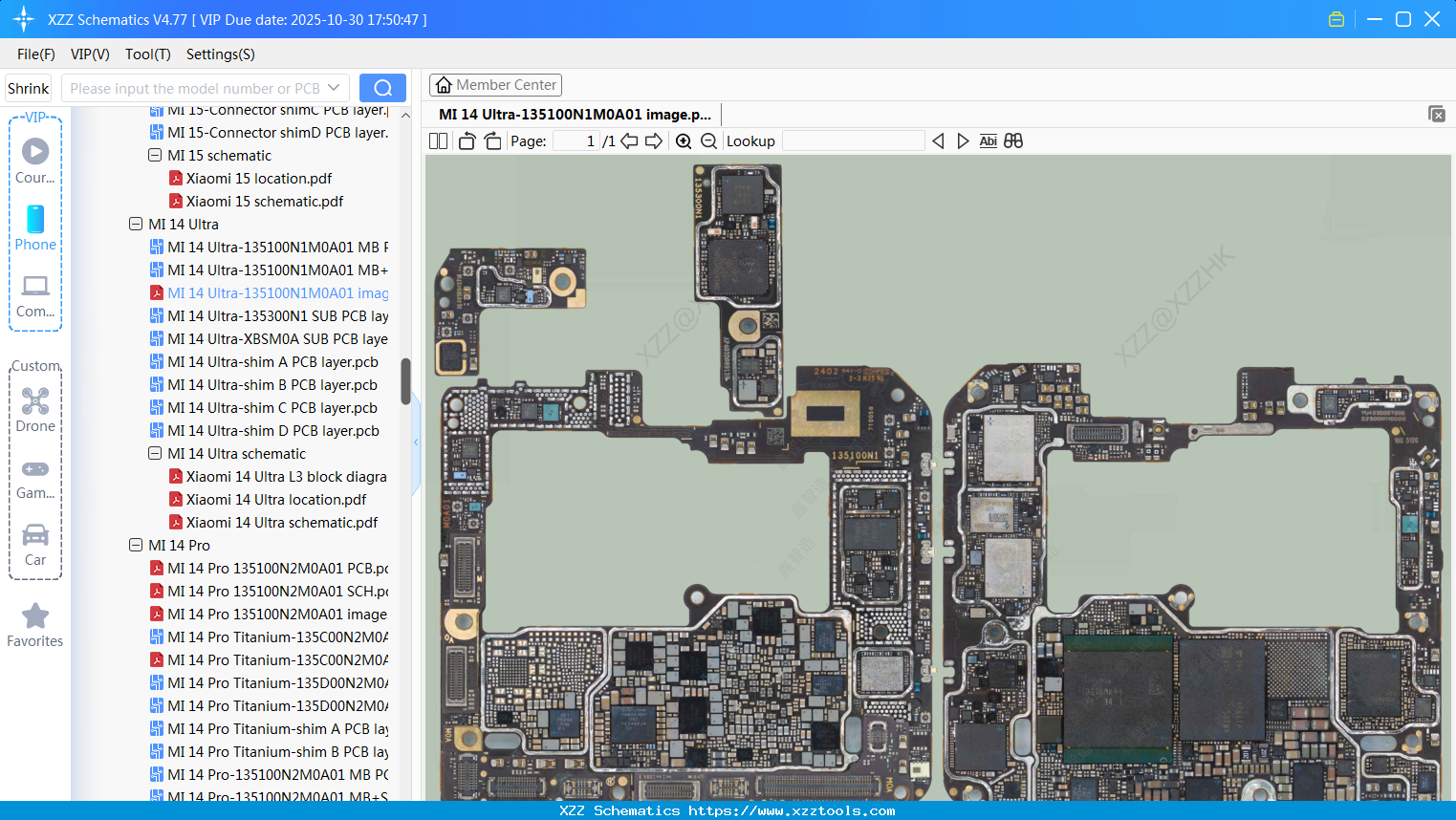
Task: Open the Member Center
Action: pos(495,85)
